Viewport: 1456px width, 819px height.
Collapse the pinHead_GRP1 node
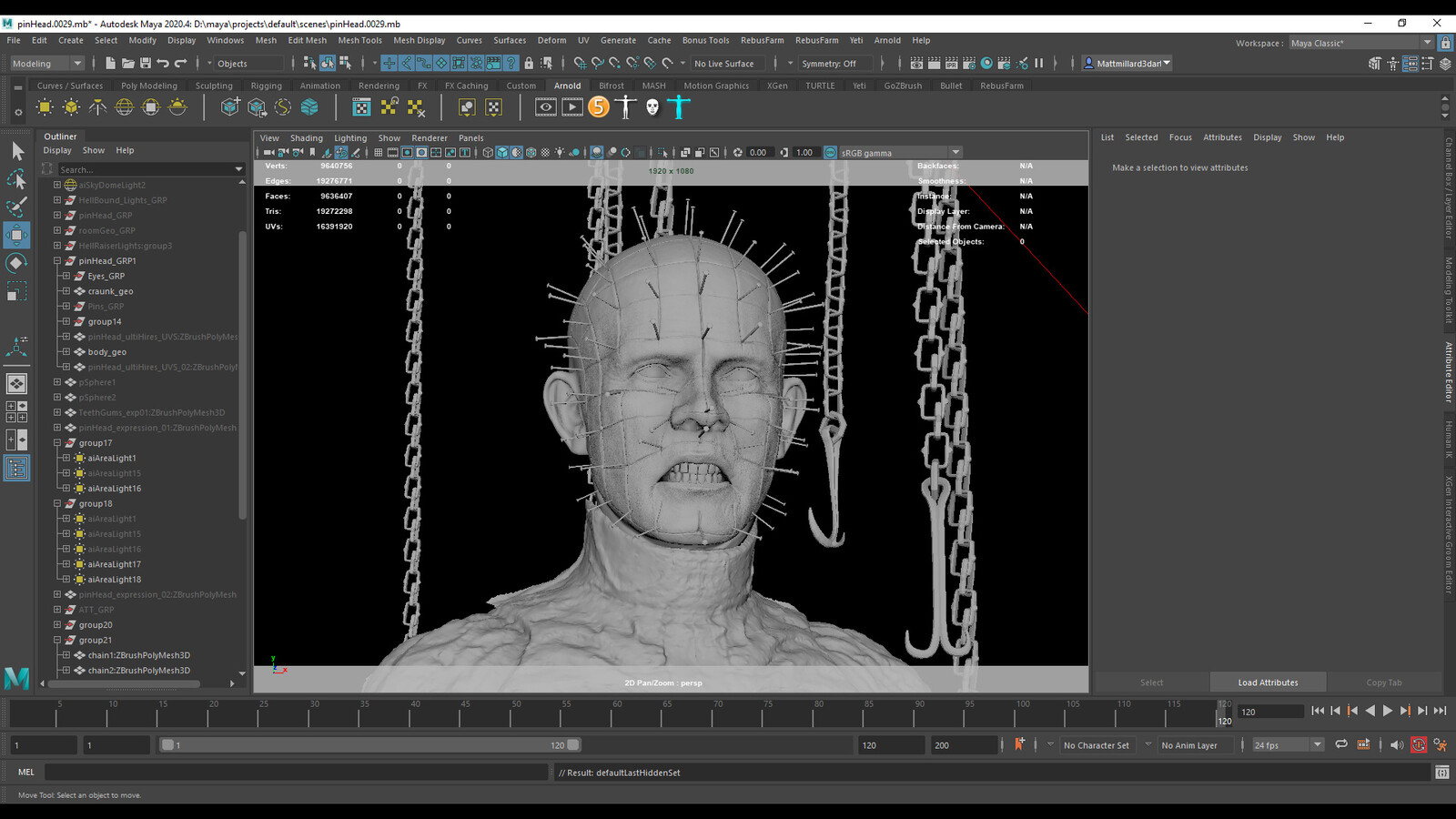[57, 260]
